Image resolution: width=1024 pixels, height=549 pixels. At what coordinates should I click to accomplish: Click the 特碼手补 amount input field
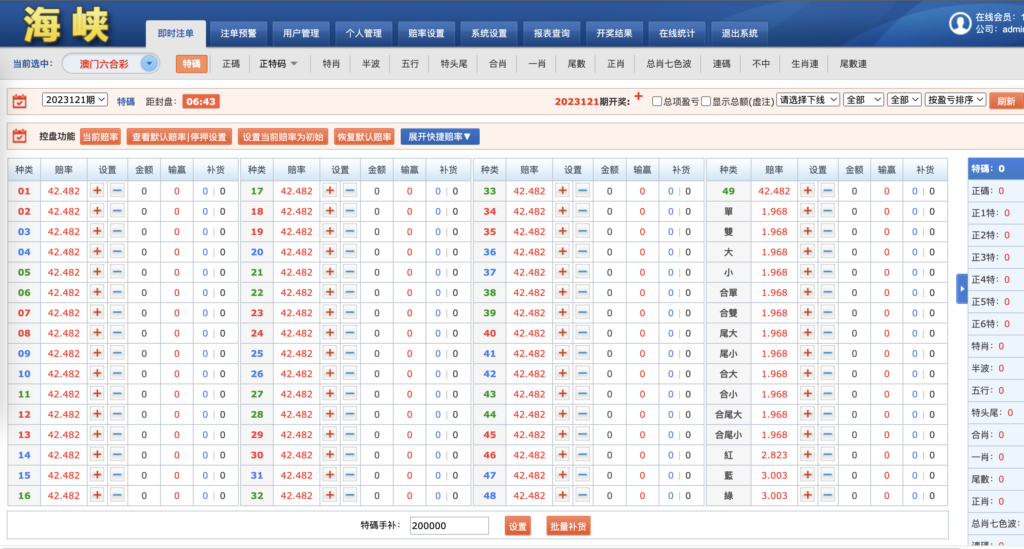[449, 526]
